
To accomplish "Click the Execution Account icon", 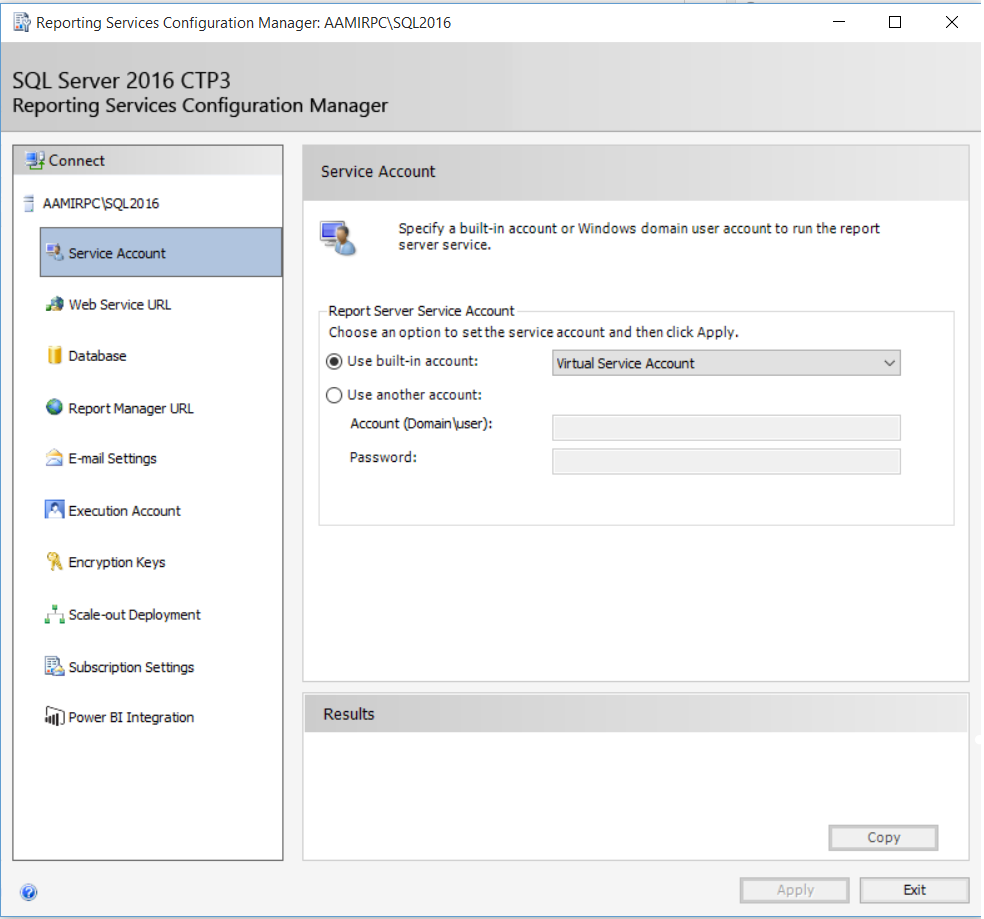I will (55, 509).
